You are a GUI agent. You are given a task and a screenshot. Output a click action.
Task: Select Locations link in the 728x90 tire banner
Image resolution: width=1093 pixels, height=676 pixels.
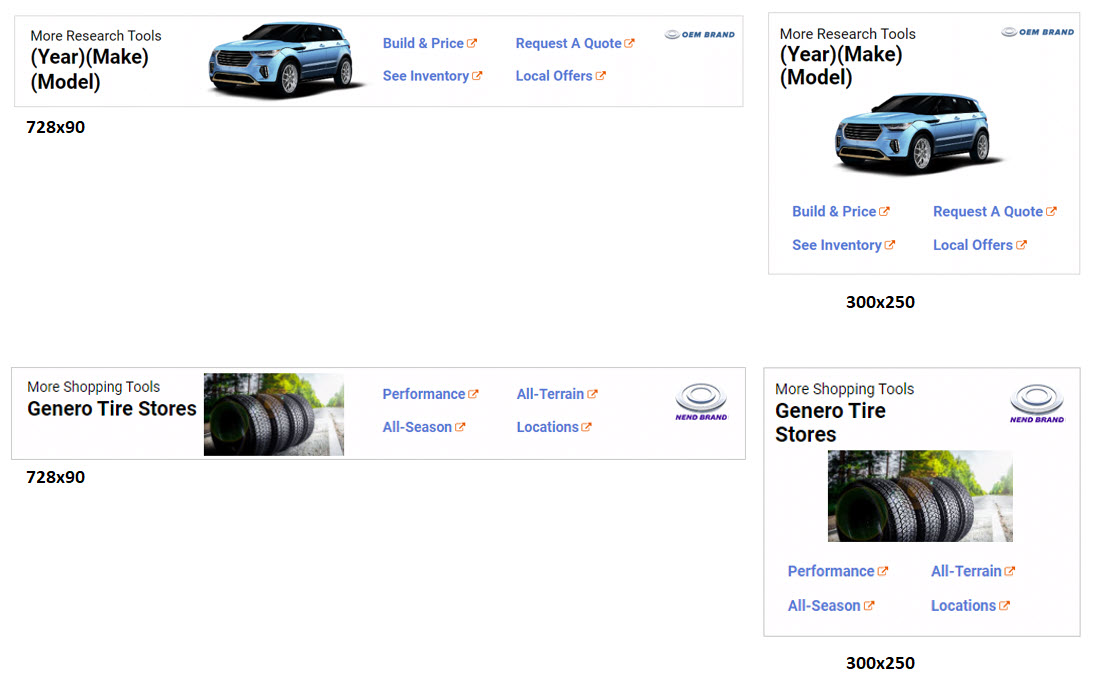pyautogui.click(x=547, y=427)
